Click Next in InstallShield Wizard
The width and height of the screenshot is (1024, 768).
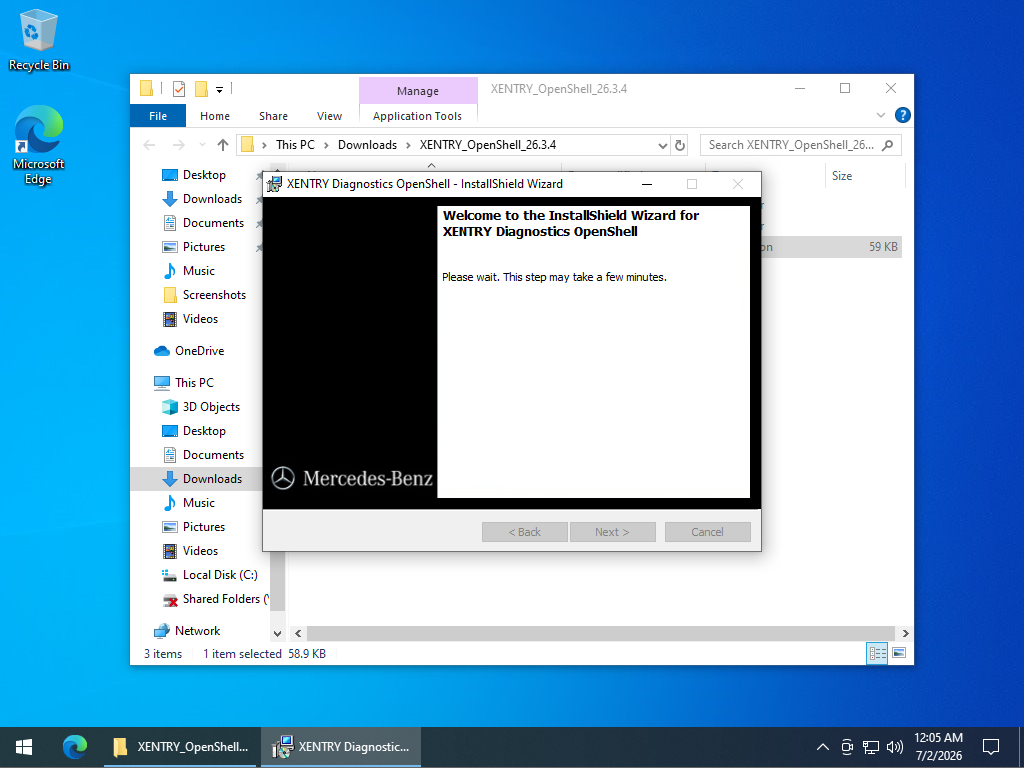click(612, 532)
